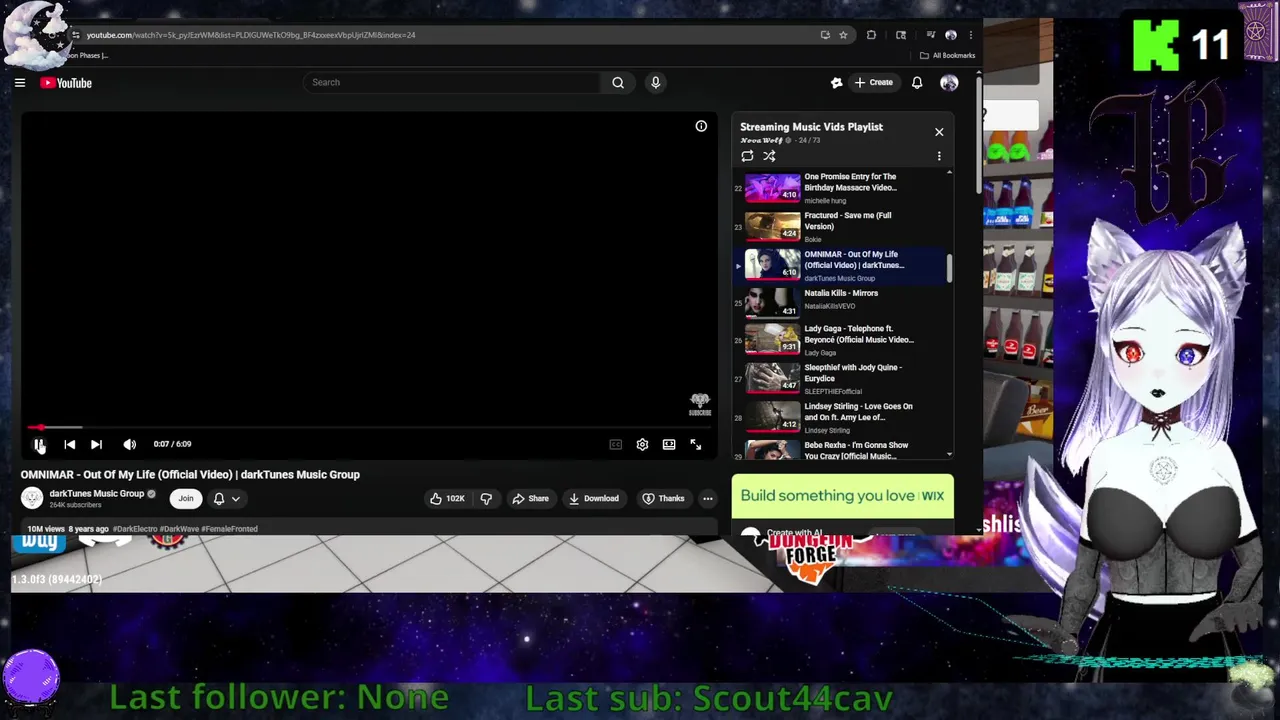Toggle closed captions in the player
The width and height of the screenshot is (1280, 720).
616,444
